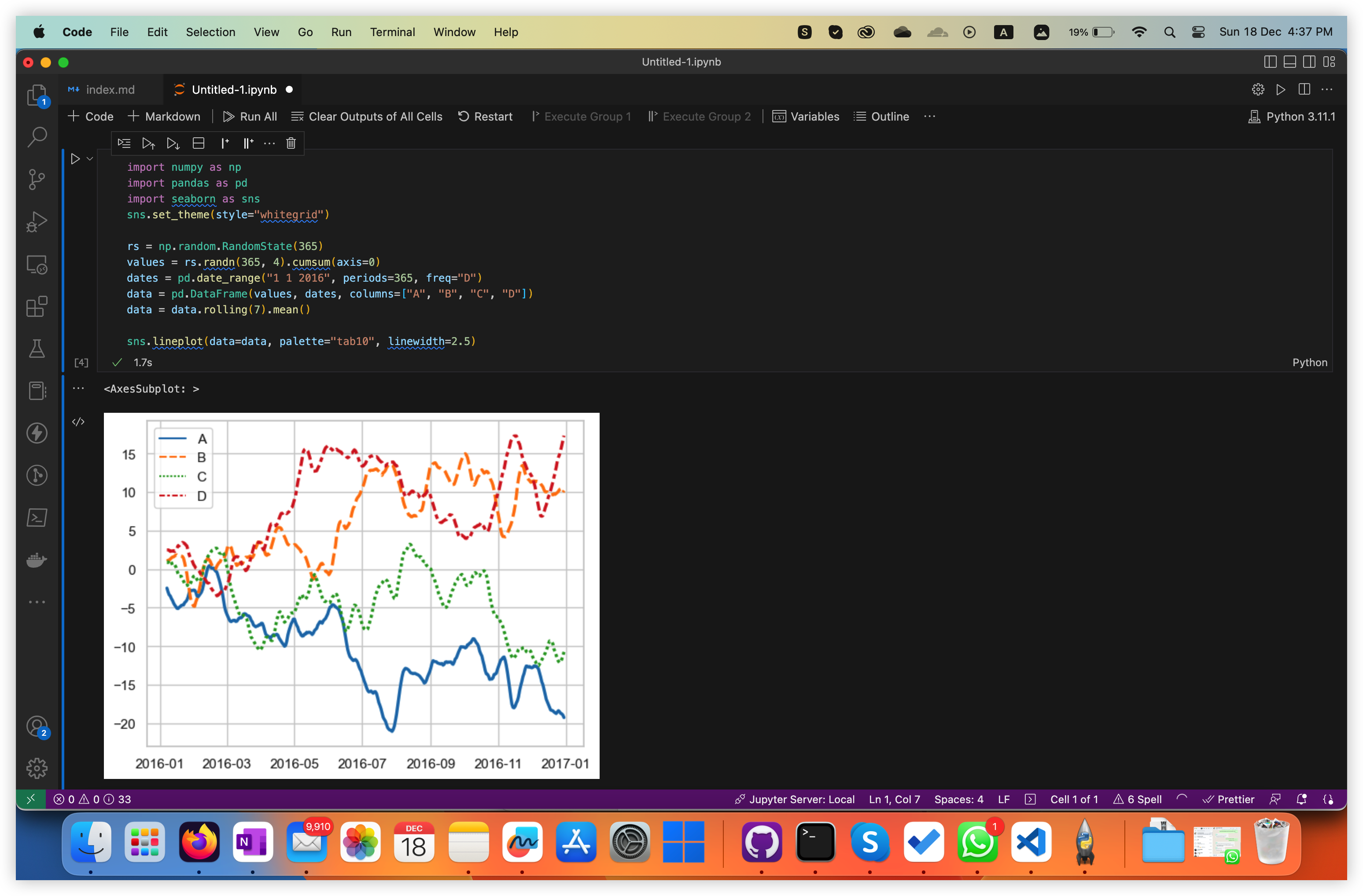
Task: Click Clear Outputs of All Cells
Action: click(367, 117)
